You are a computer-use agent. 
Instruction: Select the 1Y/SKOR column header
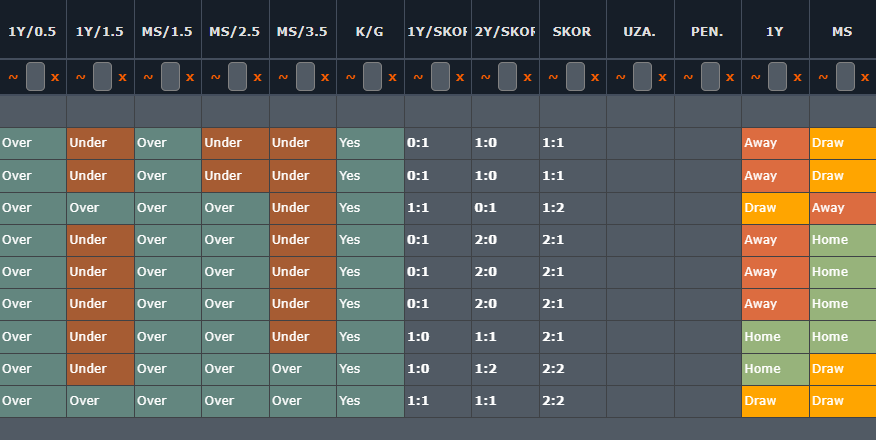[x=437, y=31]
